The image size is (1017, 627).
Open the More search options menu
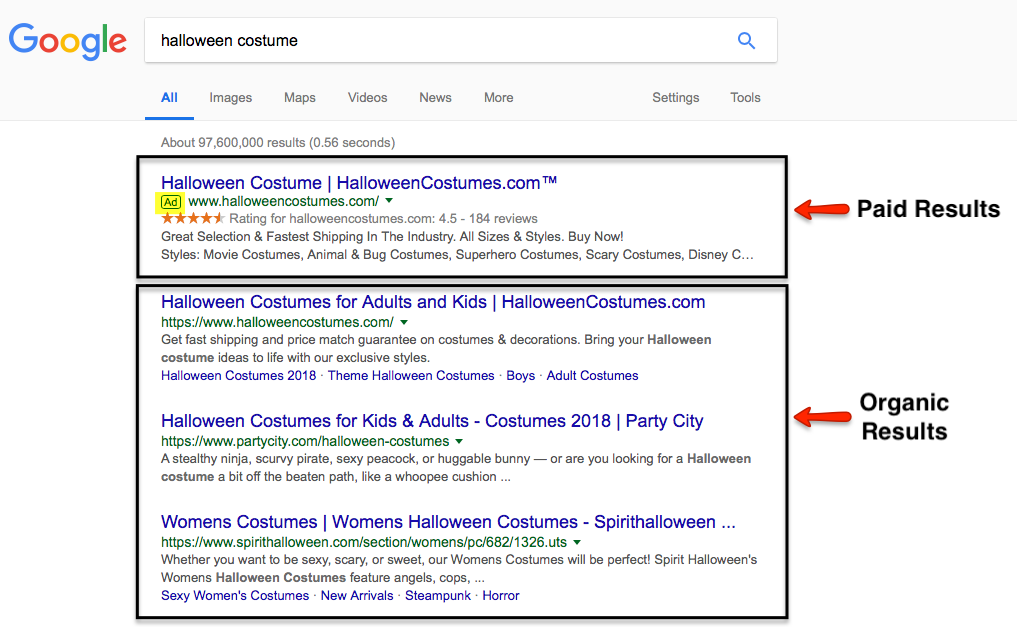point(498,98)
